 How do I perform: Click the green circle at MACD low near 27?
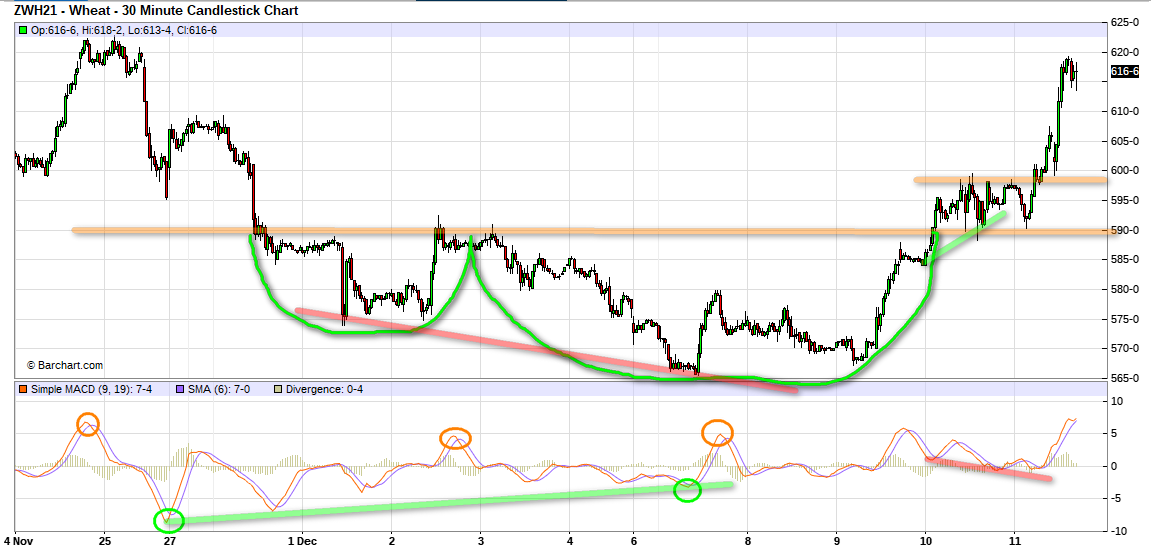169,520
